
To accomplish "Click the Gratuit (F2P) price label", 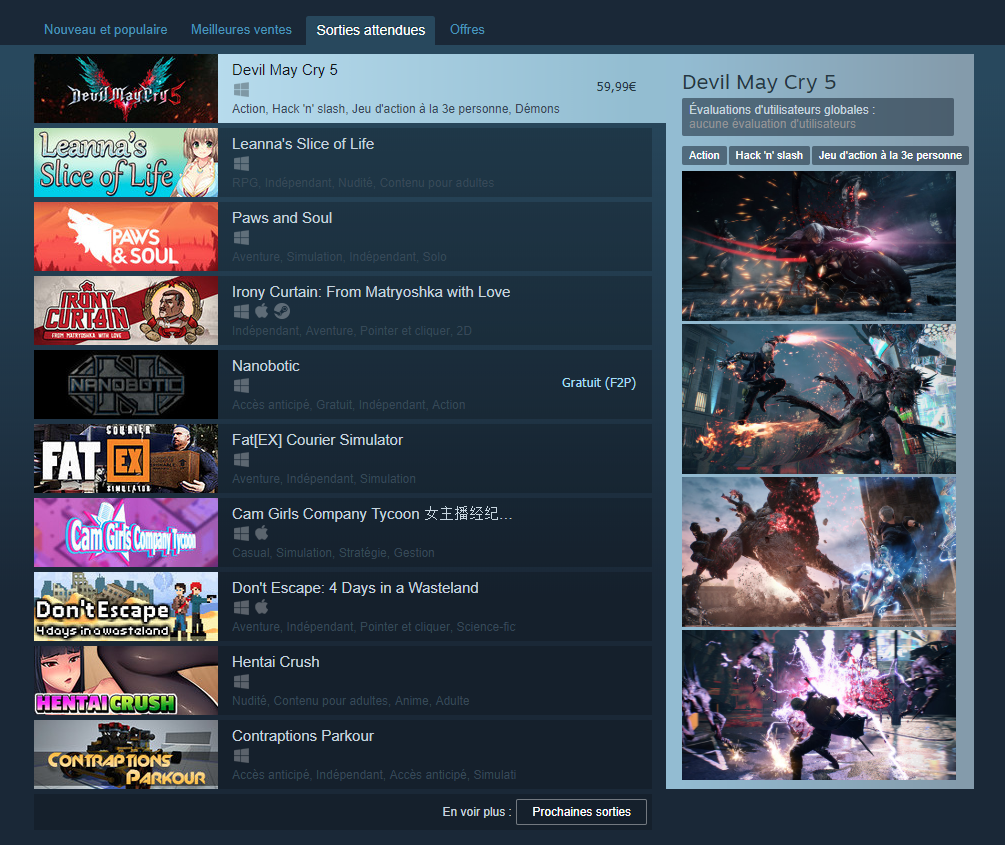I will coord(599,383).
